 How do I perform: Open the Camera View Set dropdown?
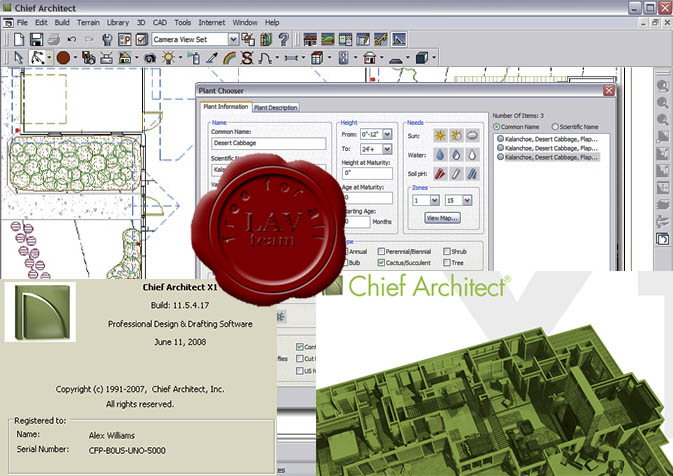coord(233,39)
